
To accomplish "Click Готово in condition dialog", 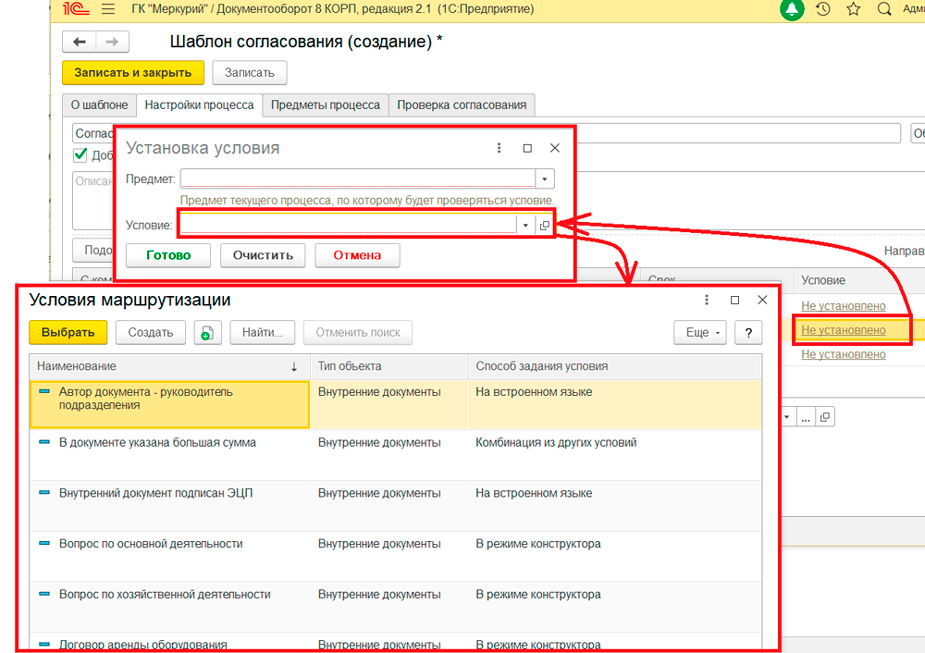I will [168, 255].
